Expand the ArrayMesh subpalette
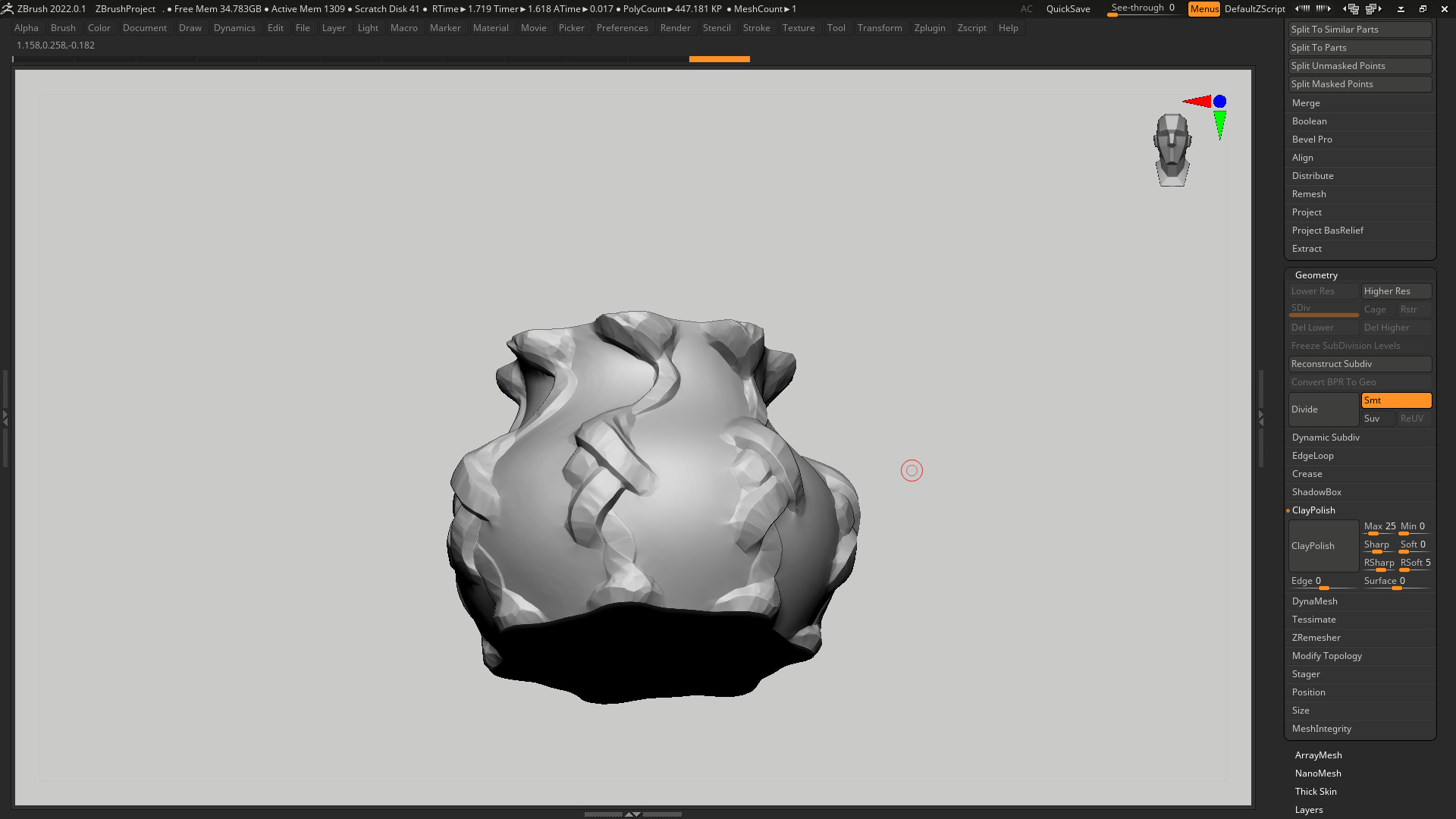The height and width of the screenshot is (819, 1456). [1318, 755]
